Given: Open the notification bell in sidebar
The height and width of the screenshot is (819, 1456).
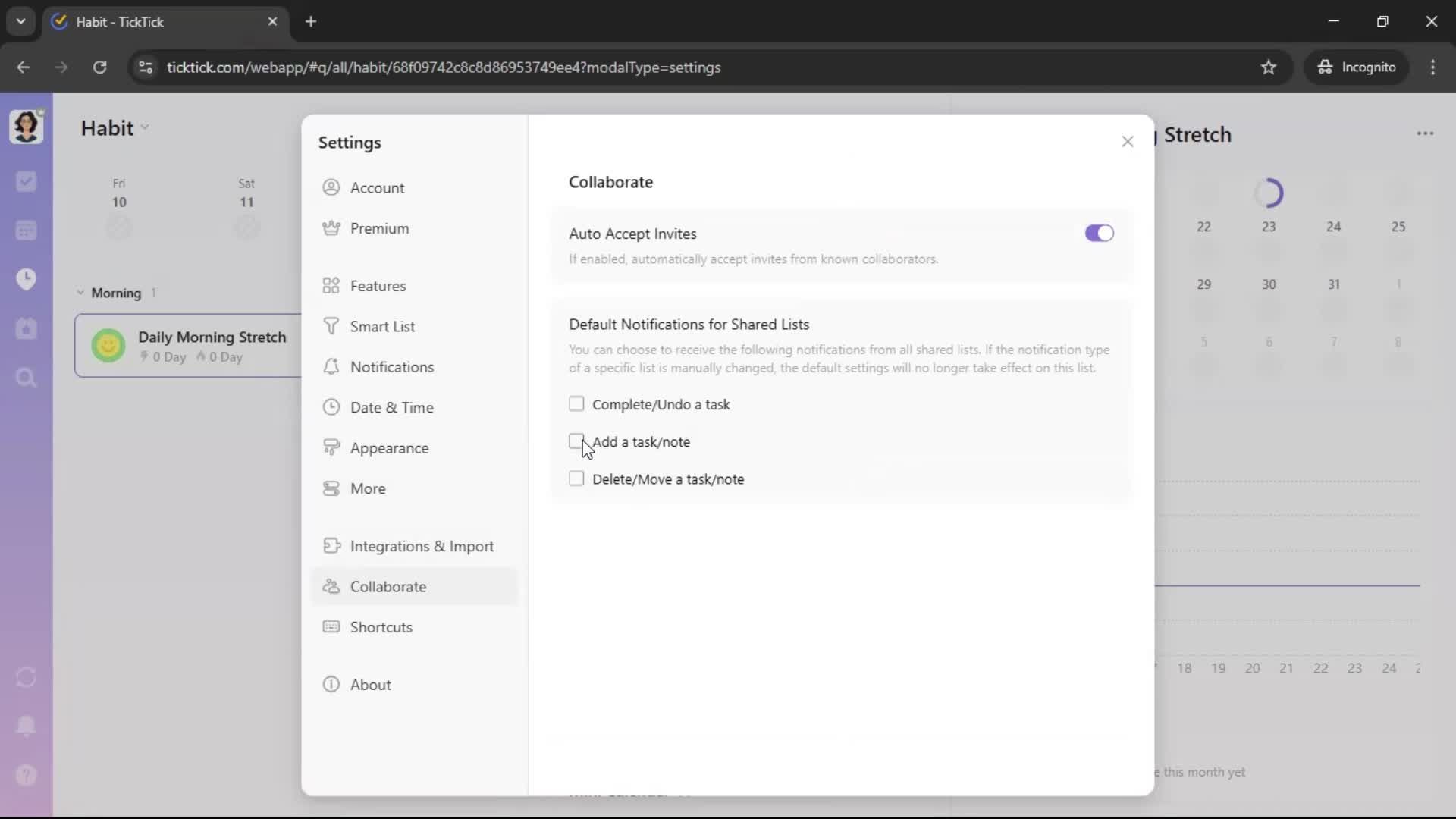Looking at the screenshot, I should tap(26, 726).
